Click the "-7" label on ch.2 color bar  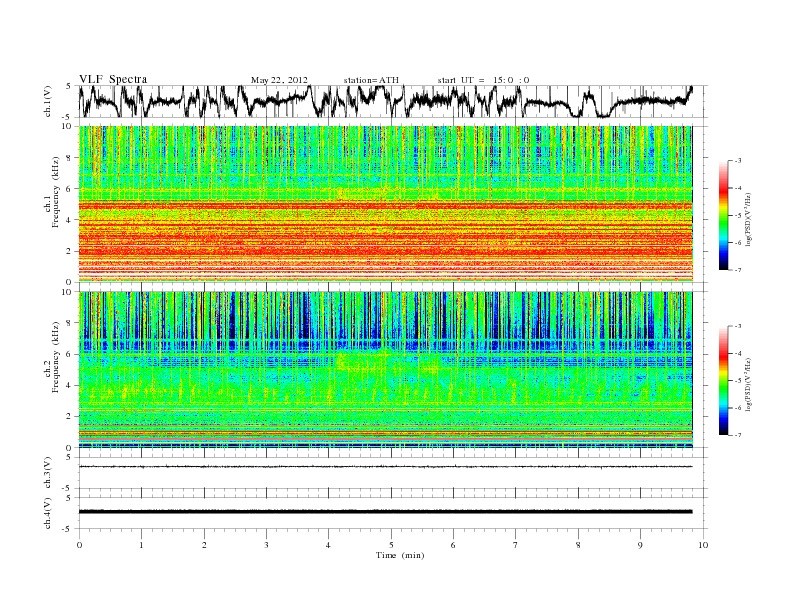click(x=737, y=435)
